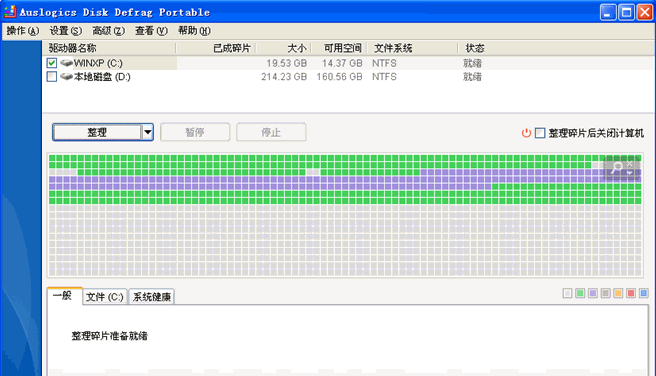
Task: Check the 本地磁盘 (D:) drive checkbox
Action: pos(52,77)
